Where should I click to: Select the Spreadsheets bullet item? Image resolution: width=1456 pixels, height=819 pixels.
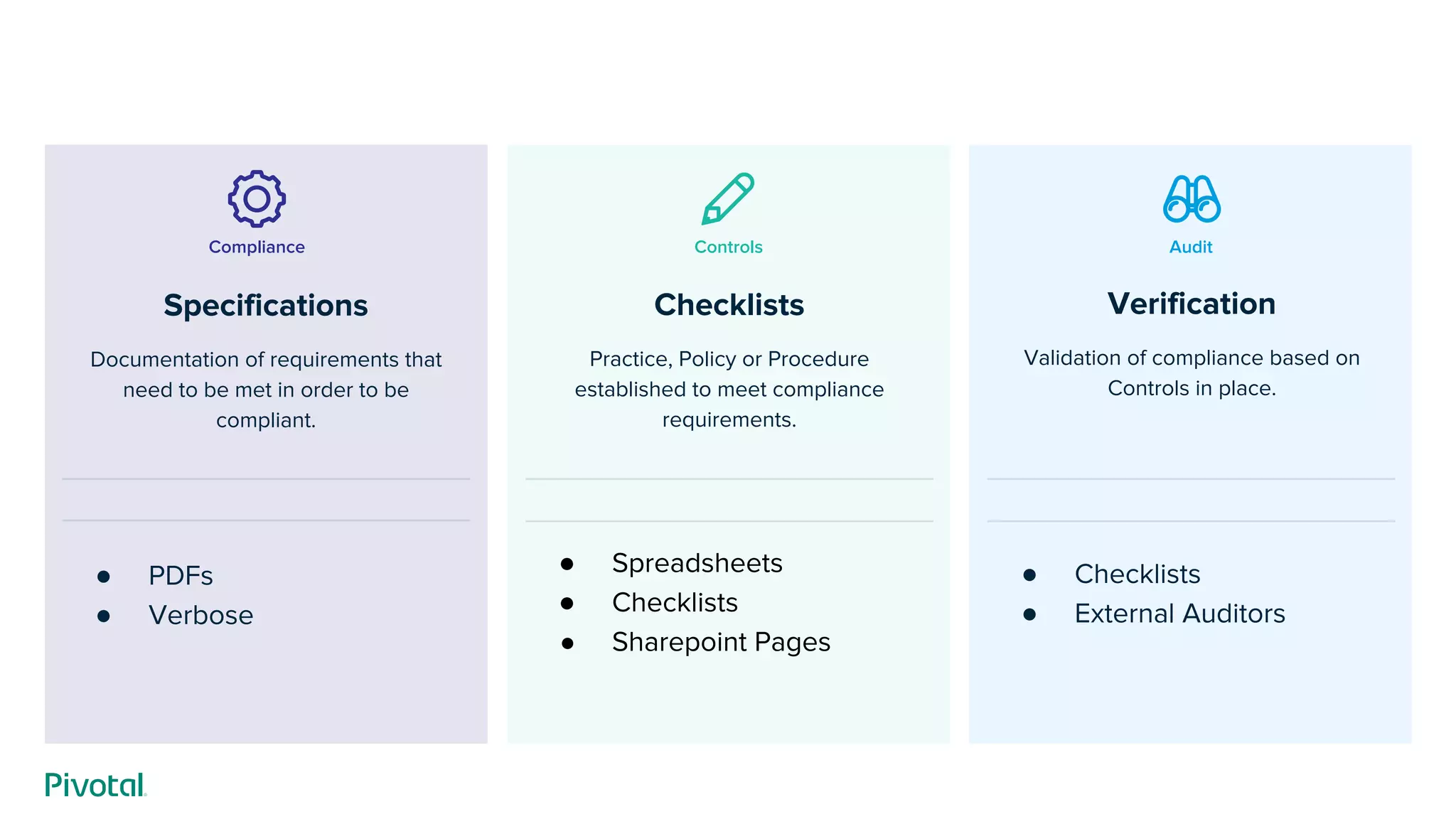pos(697,563)
